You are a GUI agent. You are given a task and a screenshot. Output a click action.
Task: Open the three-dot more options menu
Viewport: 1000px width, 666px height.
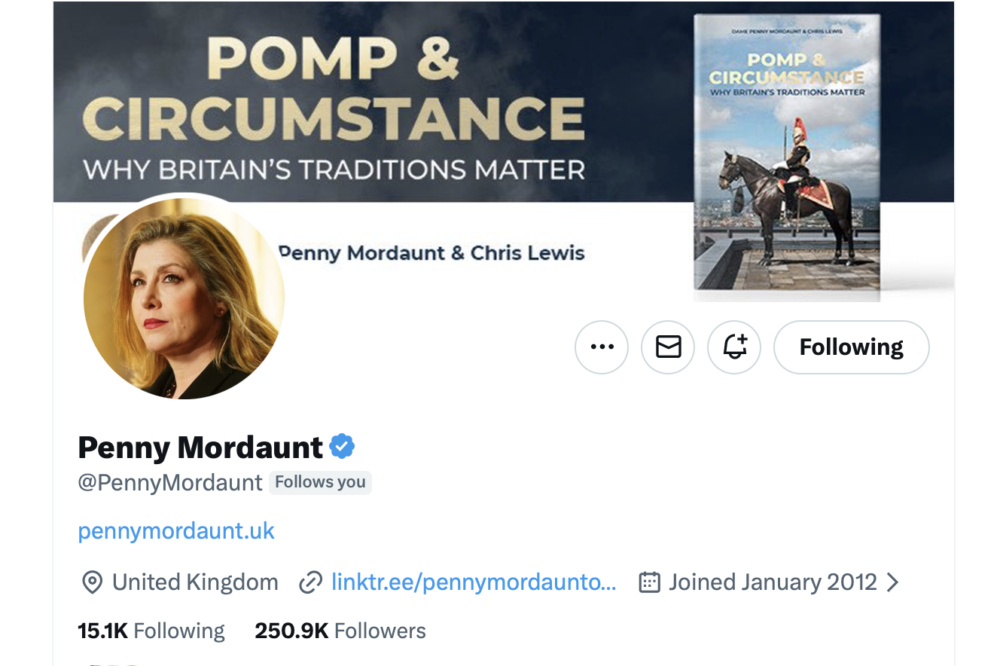click(602, 347)
